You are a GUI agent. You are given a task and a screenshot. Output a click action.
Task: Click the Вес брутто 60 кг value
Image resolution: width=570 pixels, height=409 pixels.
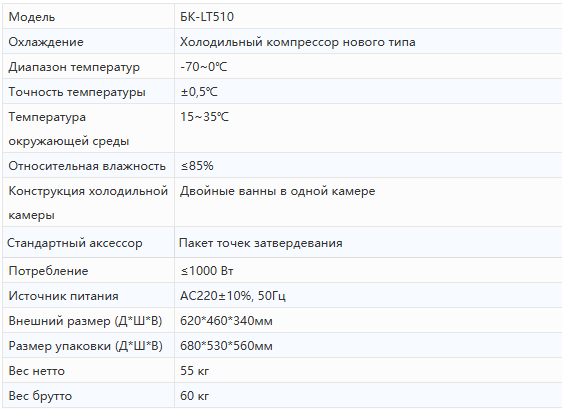click(x=194, y=396)
